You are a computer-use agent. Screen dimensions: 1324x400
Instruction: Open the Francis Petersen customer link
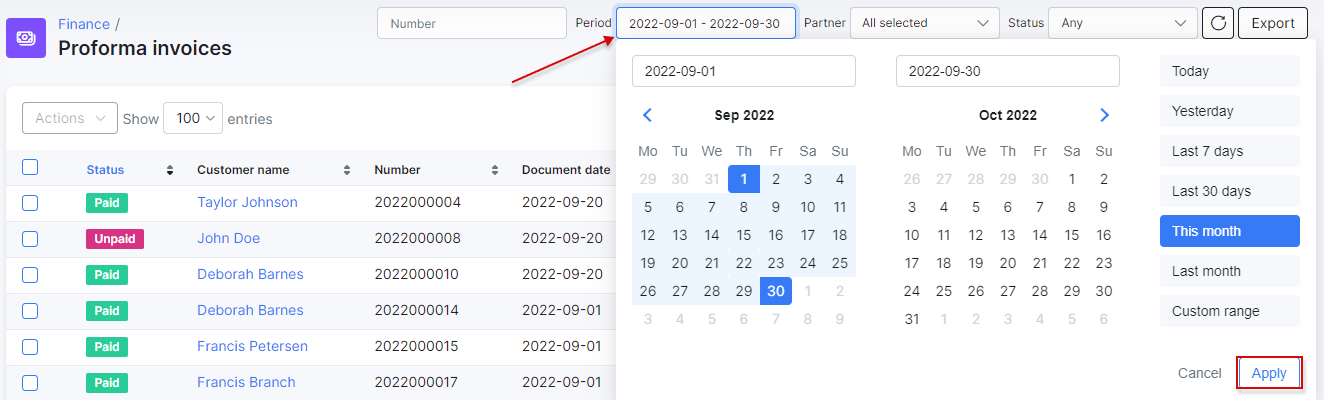click(252, 346)
